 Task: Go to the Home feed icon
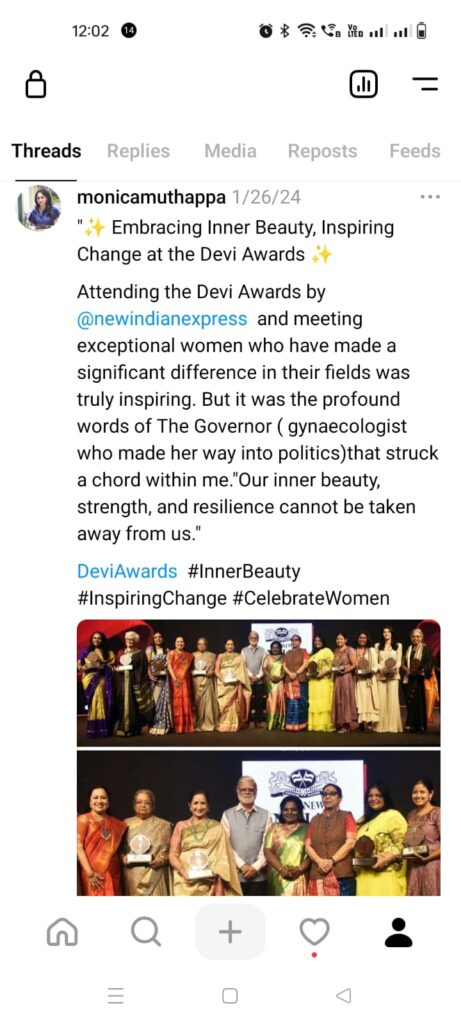[62, 933]
